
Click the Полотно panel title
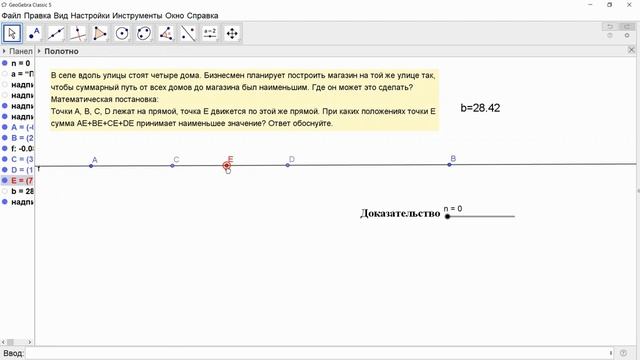click(61, 51)
